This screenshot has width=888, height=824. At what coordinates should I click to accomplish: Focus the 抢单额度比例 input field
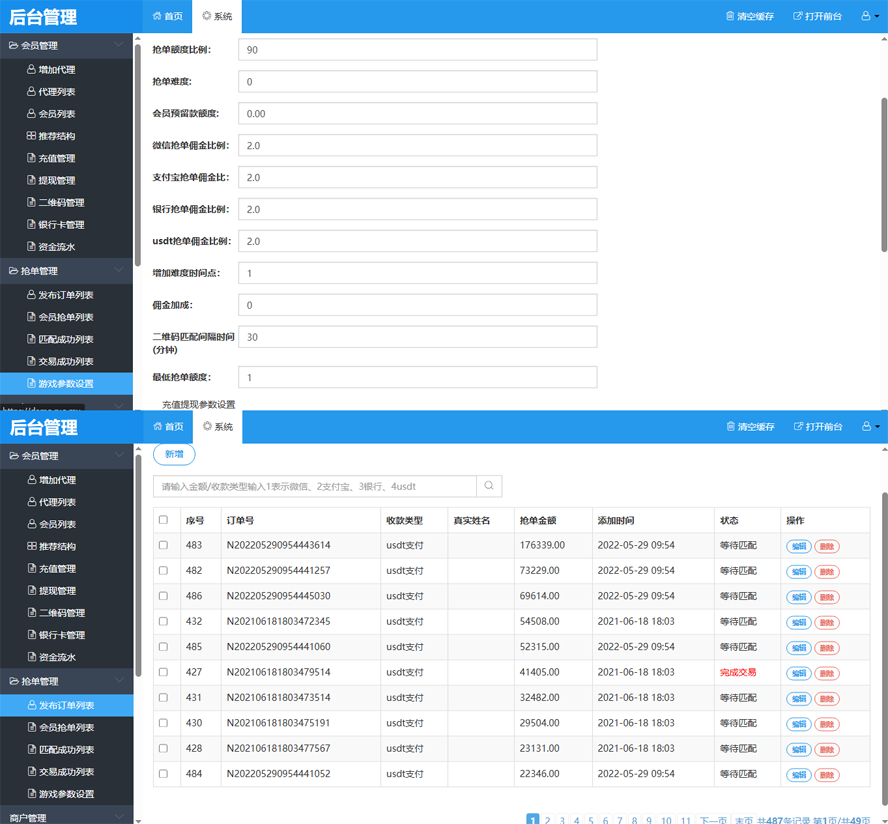pos(417,50)
